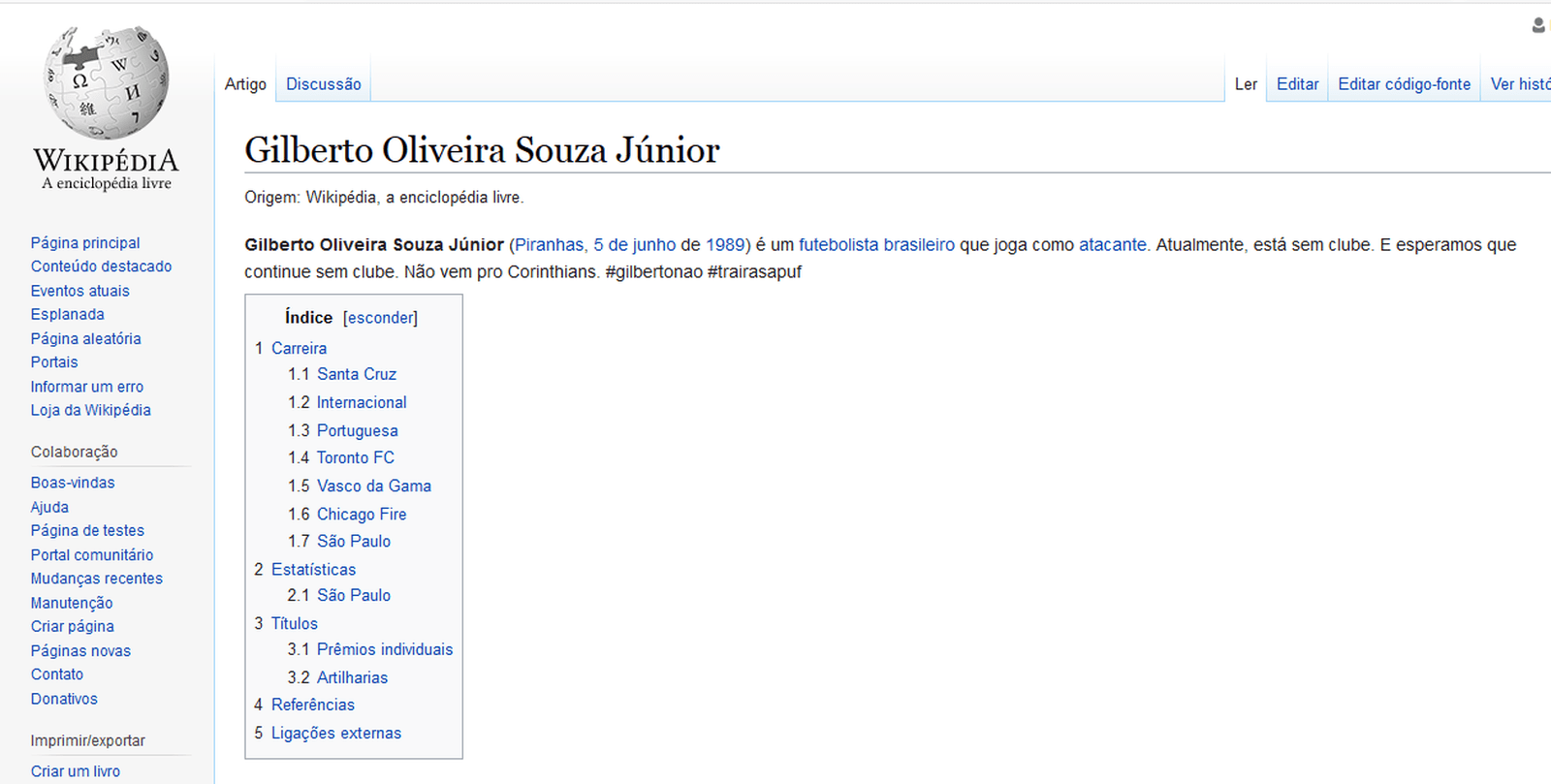Collapse the Índice with esconder link
This screenshot has height=784, width=1551.
tap(380, 318)
